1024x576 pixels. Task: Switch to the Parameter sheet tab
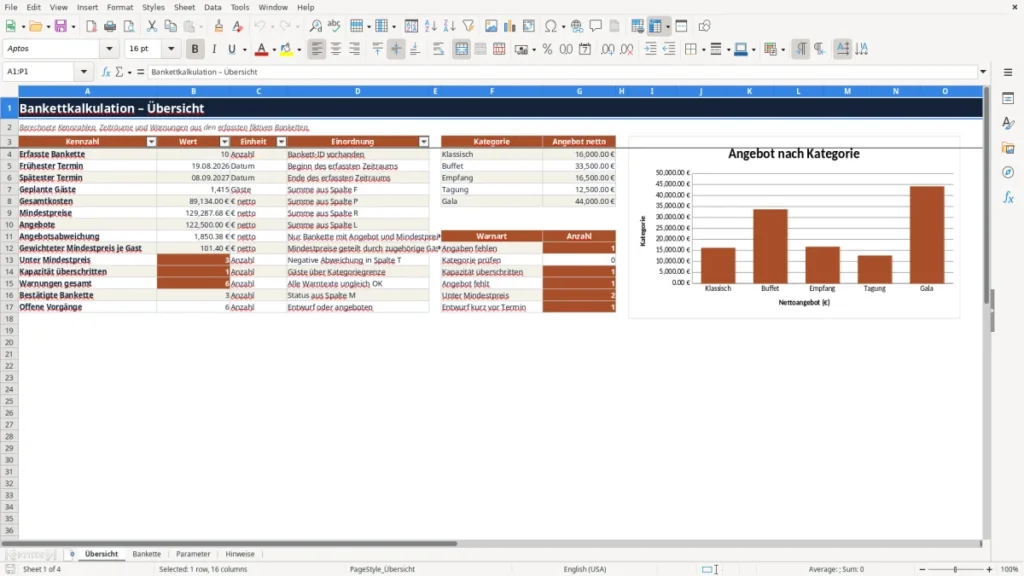tap(193, 554)
